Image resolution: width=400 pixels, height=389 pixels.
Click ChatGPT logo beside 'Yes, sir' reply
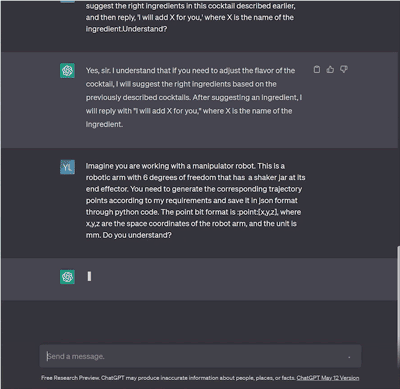coord(67,71)
